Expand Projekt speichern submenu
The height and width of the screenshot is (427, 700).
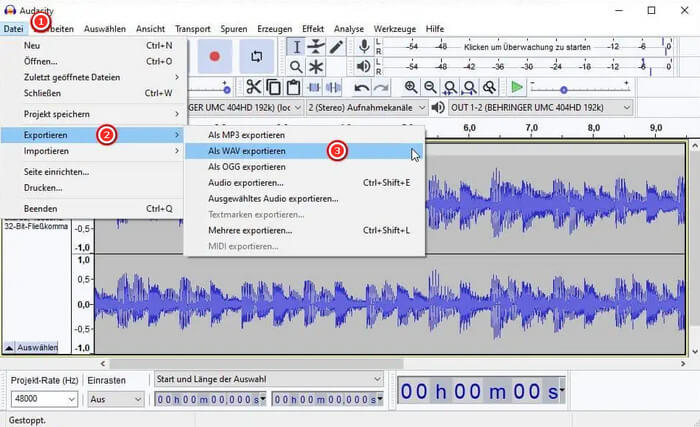[92, 114]
